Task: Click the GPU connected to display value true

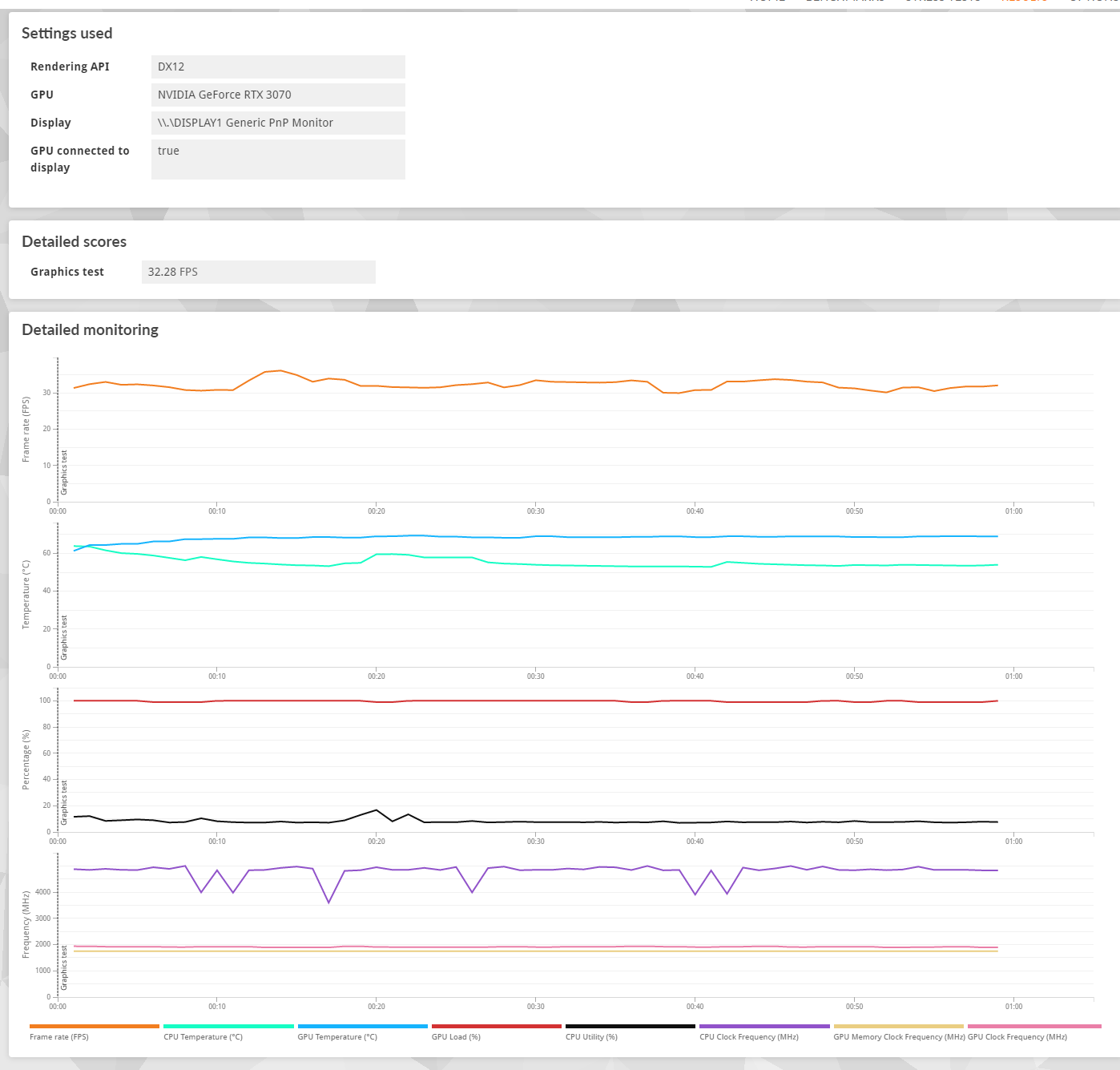Action: (278, 159)
